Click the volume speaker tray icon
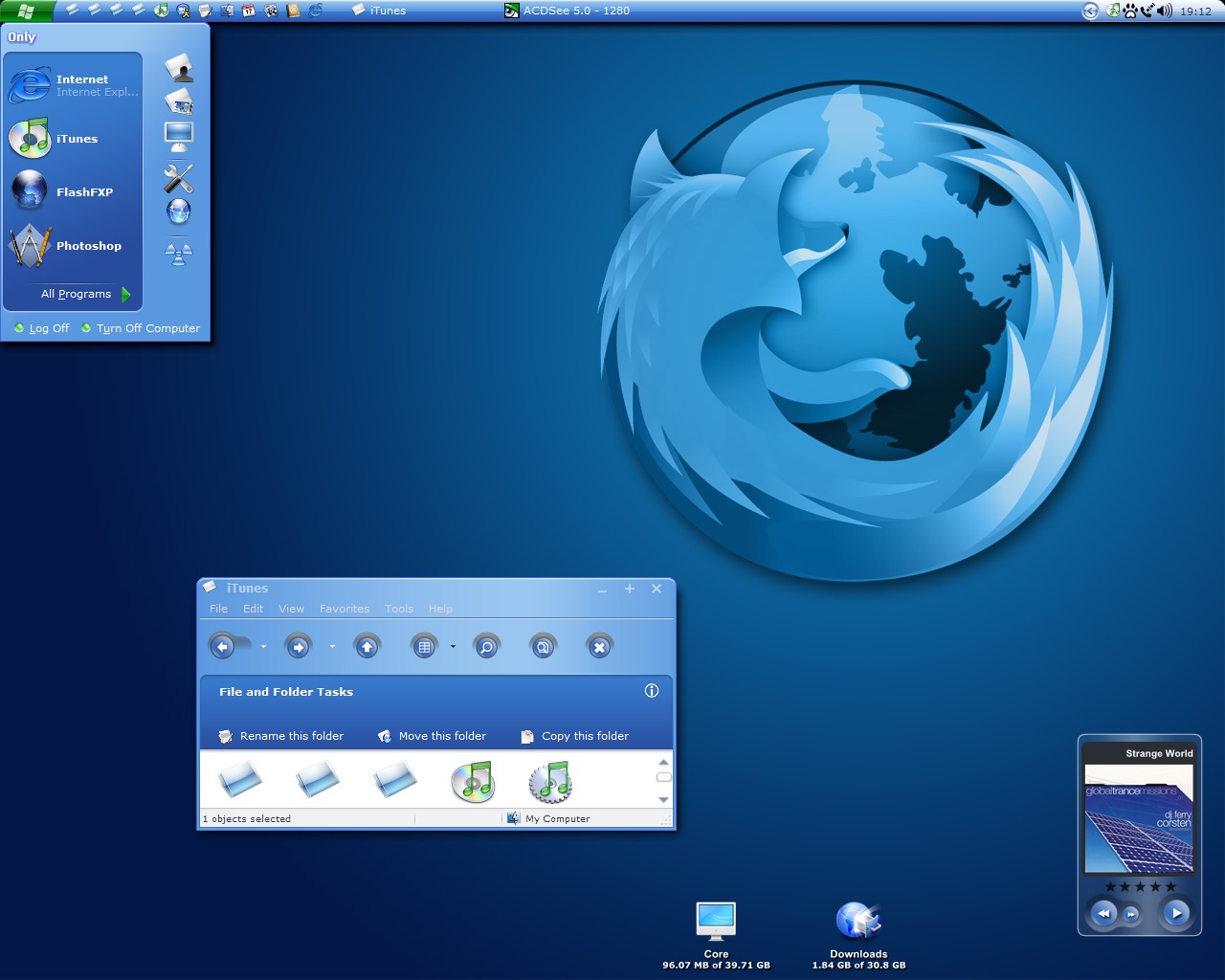The height and width of the screenshot is (980, 1225). click(1164, 11)
